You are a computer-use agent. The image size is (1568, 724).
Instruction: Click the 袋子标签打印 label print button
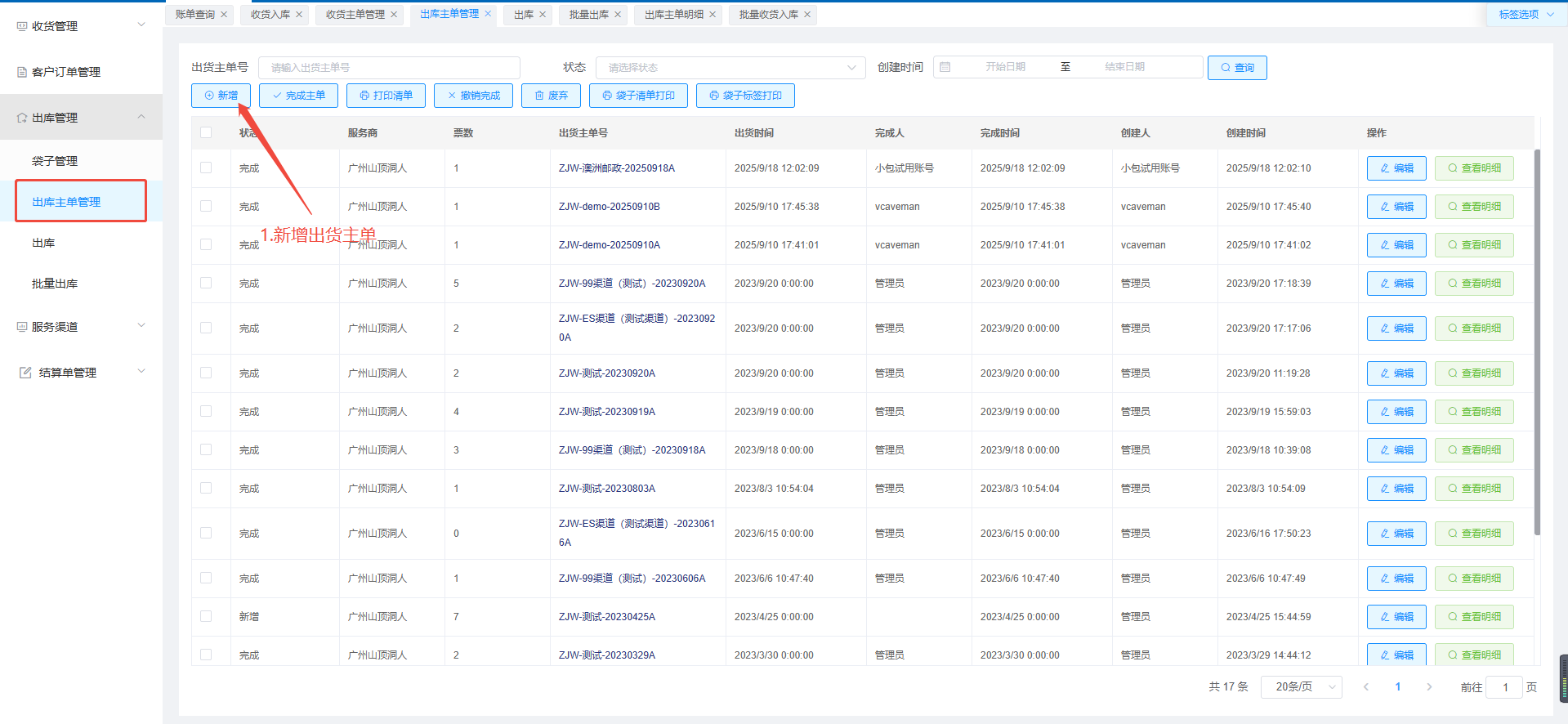[x=744, y=96]
